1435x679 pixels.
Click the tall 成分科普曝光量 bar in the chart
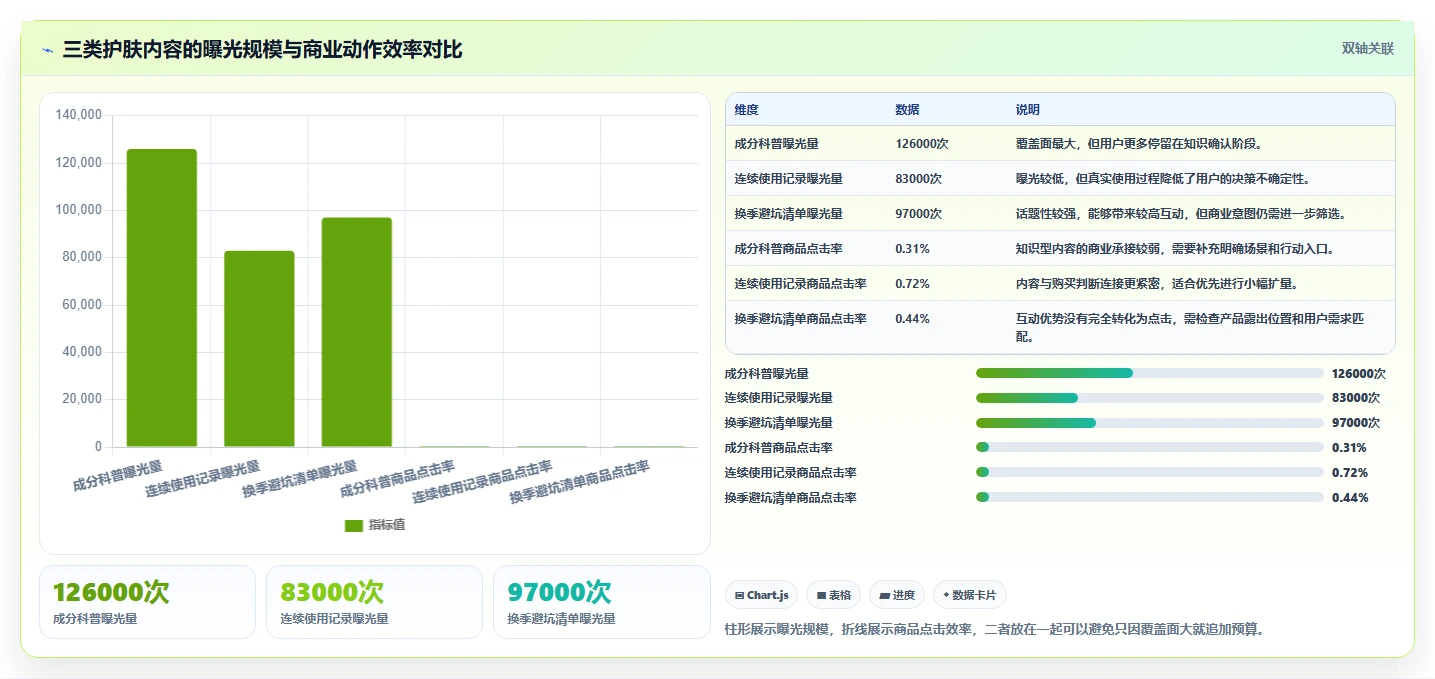point(161,298)
